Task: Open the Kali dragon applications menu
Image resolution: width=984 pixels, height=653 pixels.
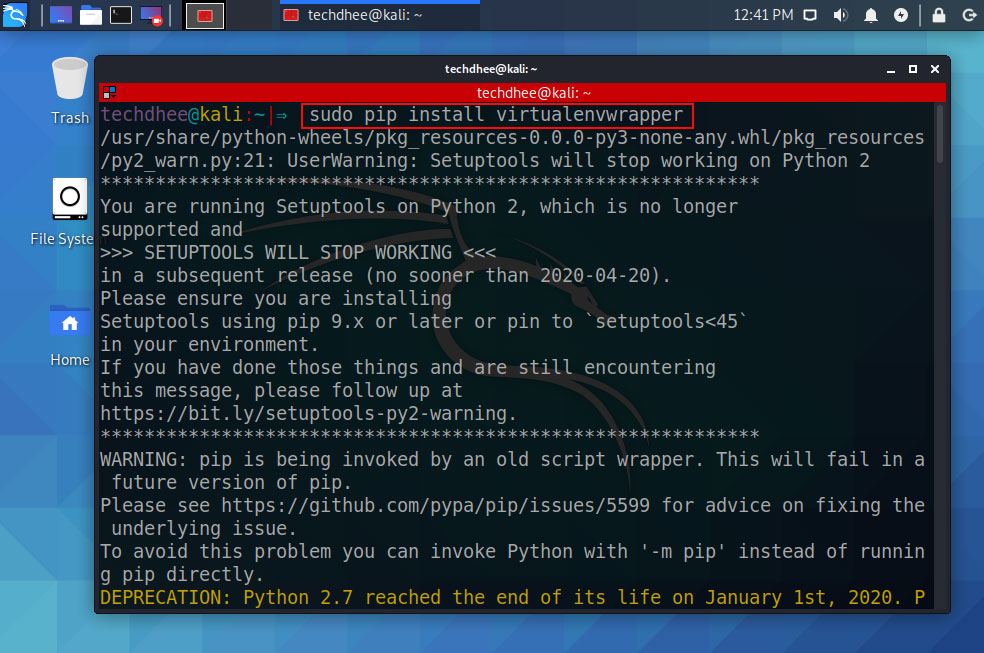Action: click(x=14, y=15)
